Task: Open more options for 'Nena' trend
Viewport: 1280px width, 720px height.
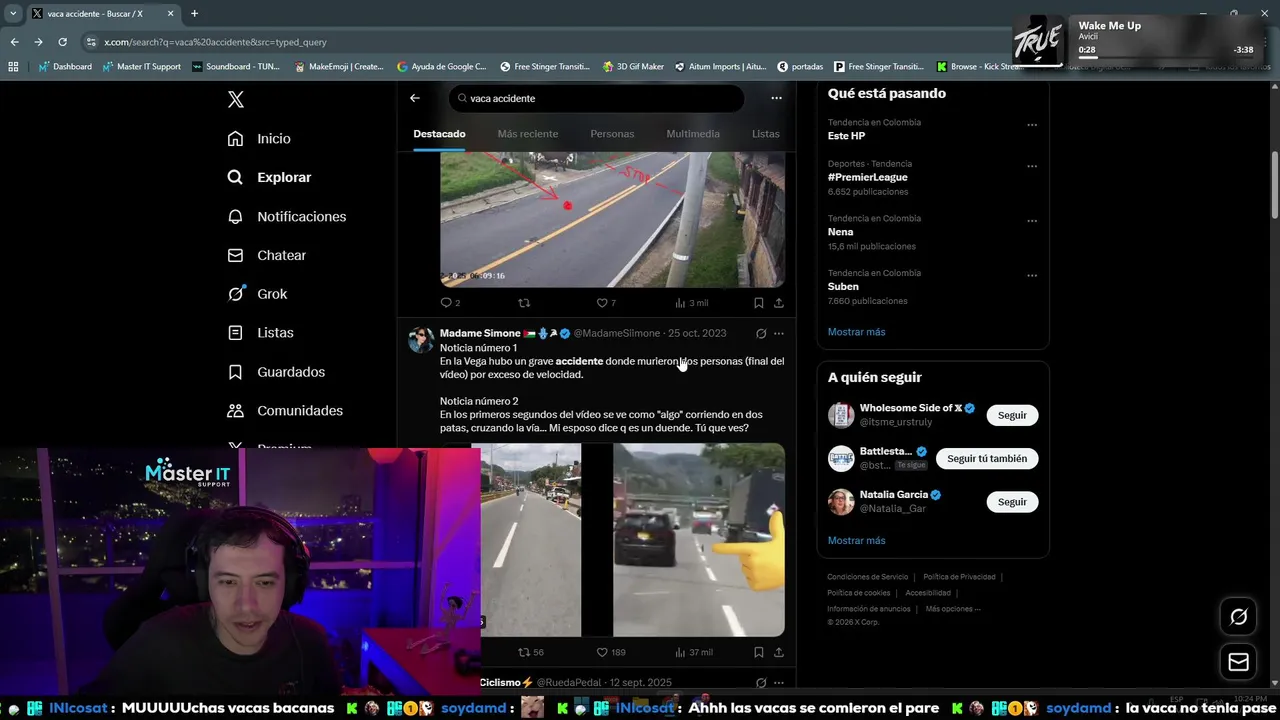Action: (x=1032, y=221)
